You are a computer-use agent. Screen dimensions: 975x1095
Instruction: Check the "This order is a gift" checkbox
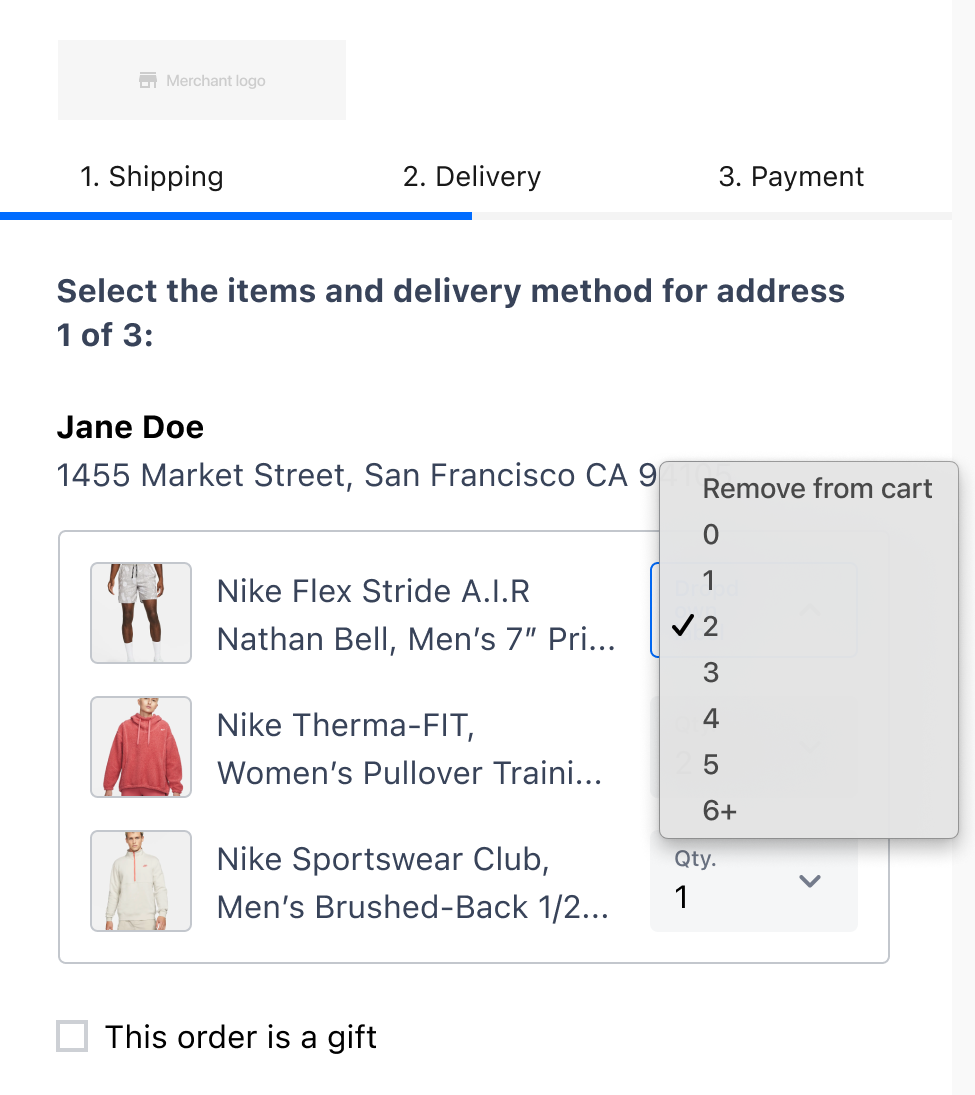pos(72,1037)
